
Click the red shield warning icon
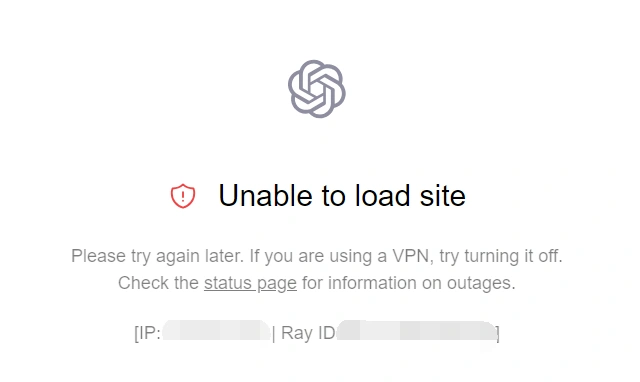(183, 196)
